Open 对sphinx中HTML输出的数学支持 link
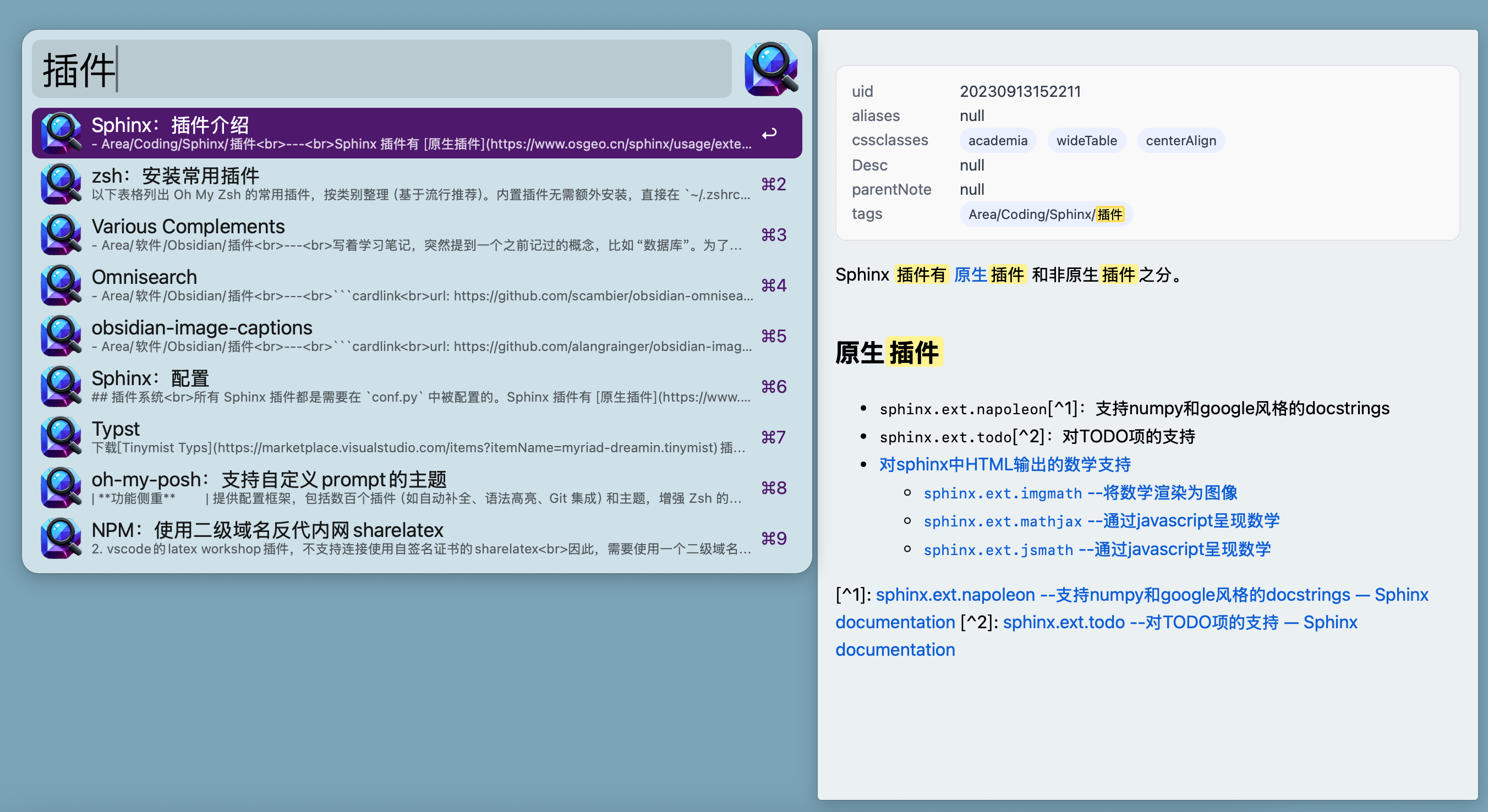 click(x=1004, y=464)
